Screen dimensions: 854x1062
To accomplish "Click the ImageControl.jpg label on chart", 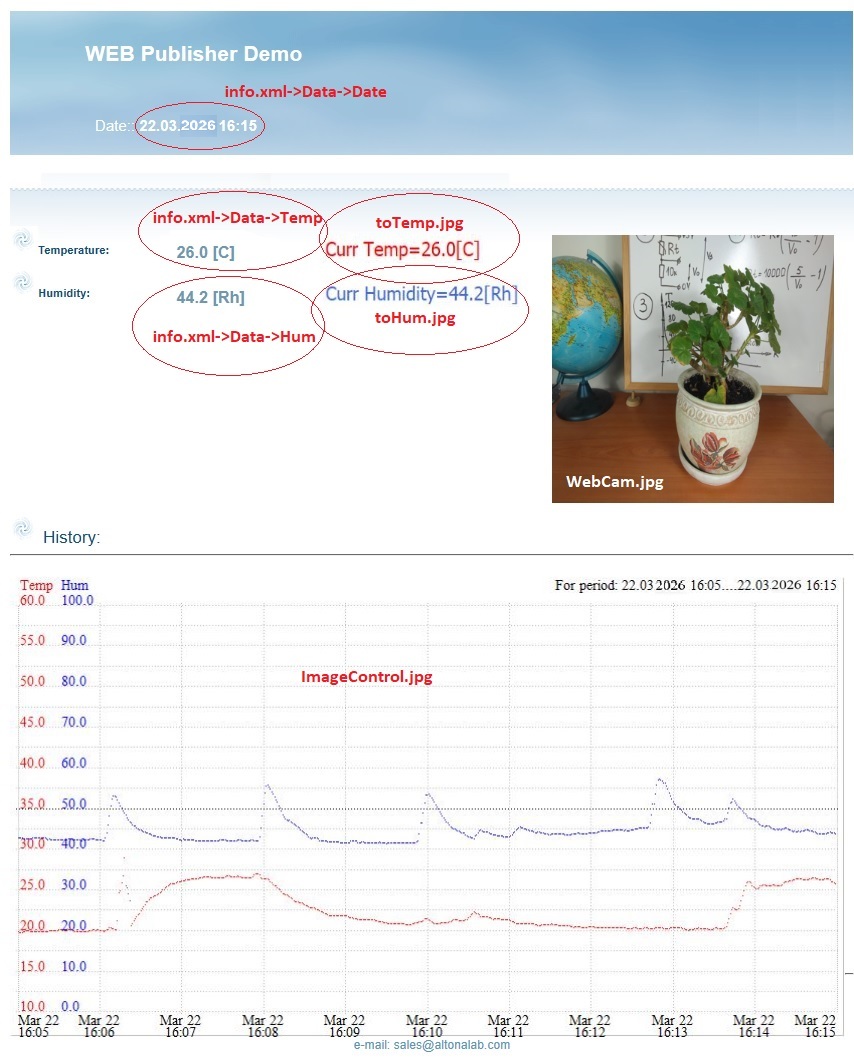I will click(x=366, y=677).
